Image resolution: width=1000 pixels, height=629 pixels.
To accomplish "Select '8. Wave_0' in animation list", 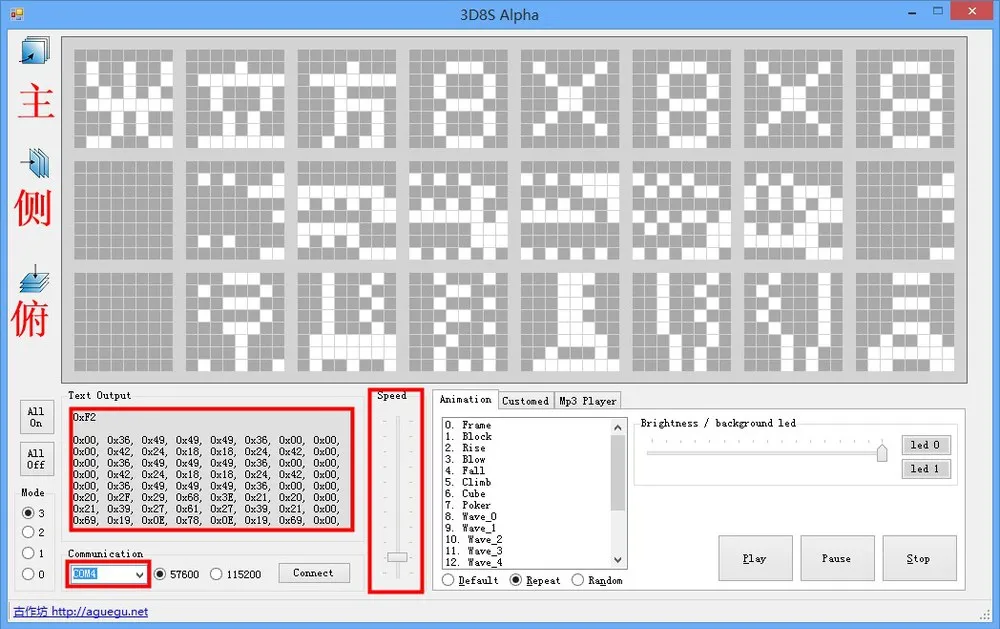I will (x=471, y=517).
